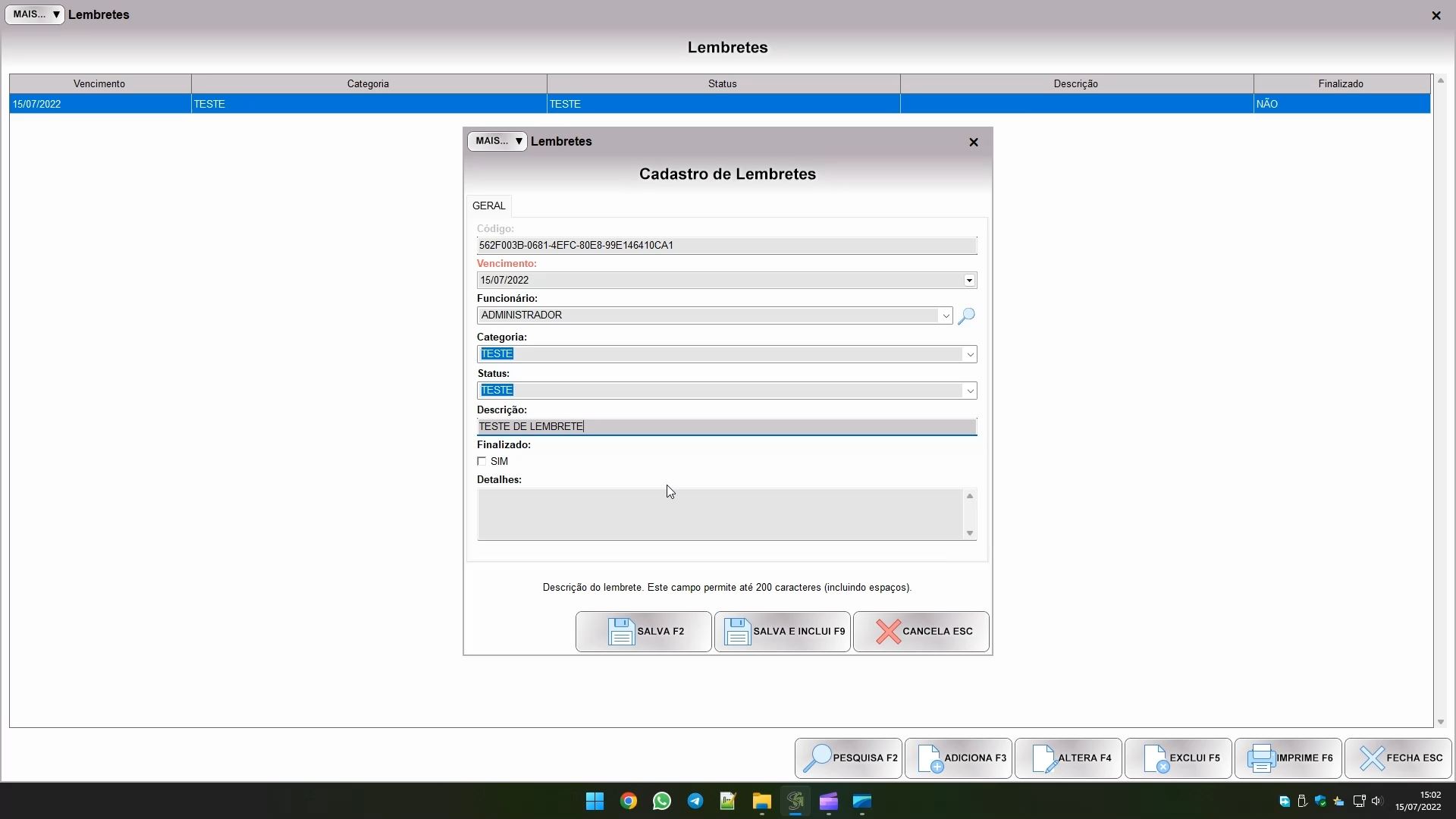Select the GERAL tab
The image size is (1456, 819).
[488, 206]
